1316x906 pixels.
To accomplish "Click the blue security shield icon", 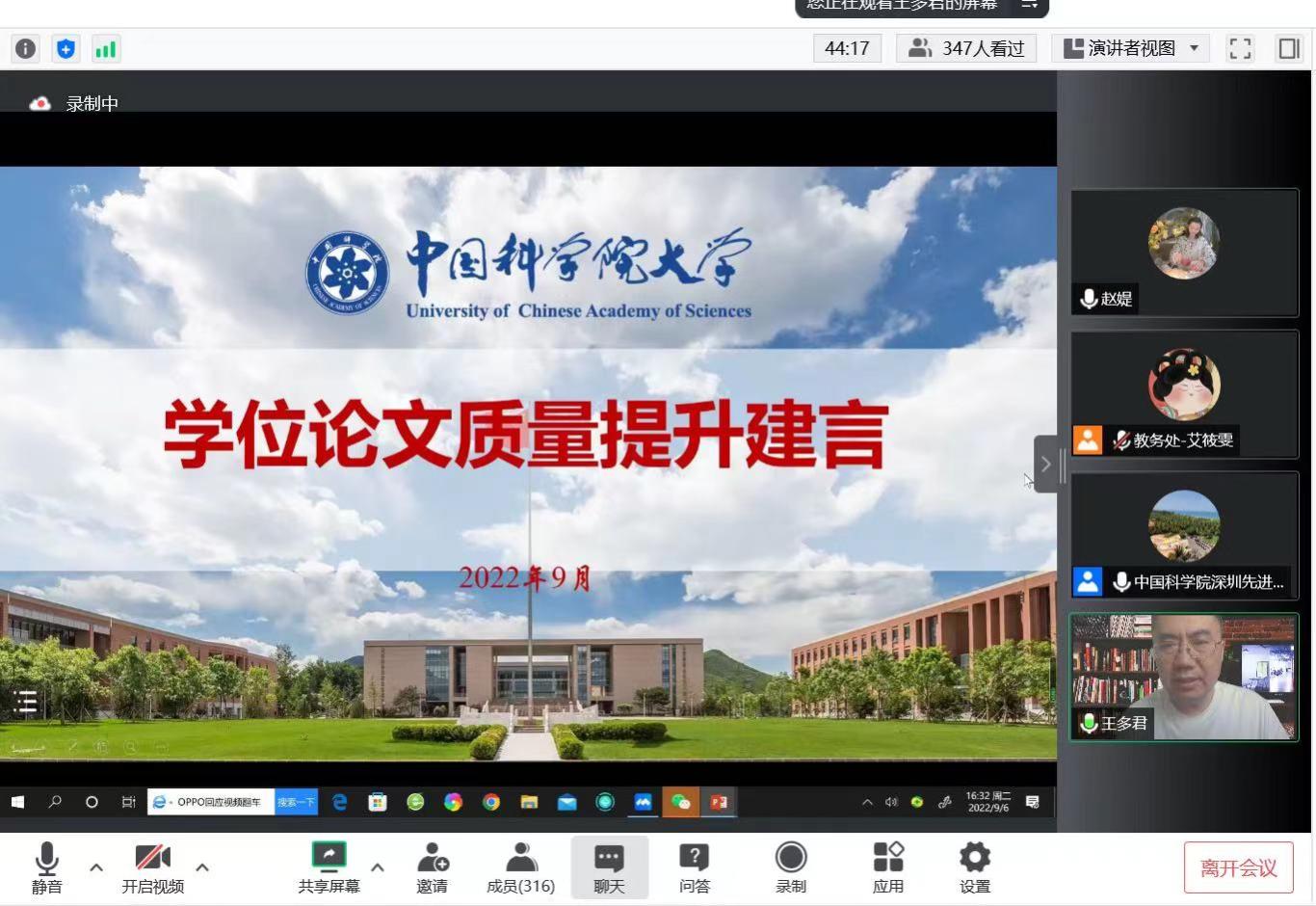I will (x=66, y=48).
